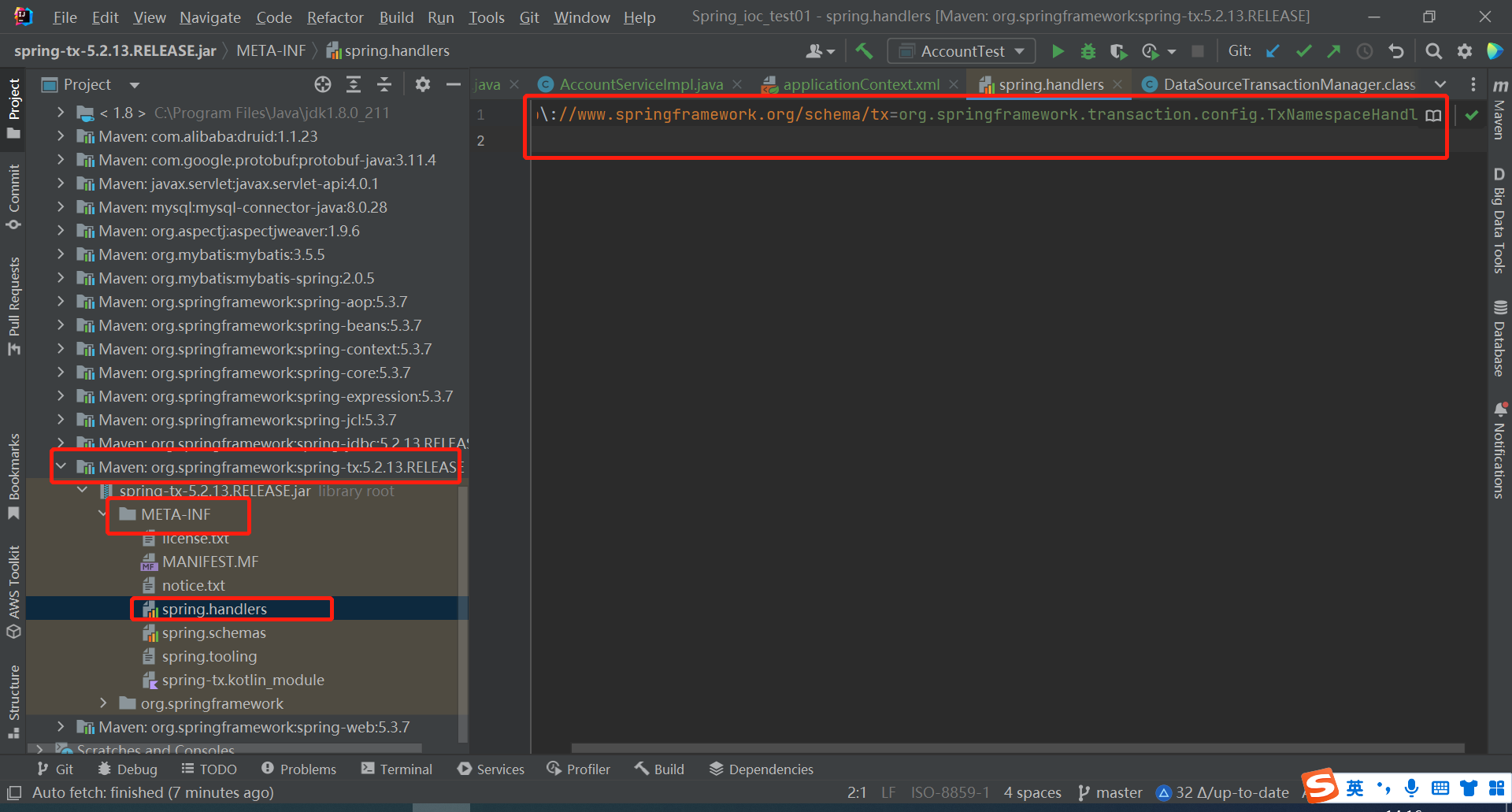Expand Maven spring-aop:5.3.7 node
The image size is (1512, 812).
61,302
